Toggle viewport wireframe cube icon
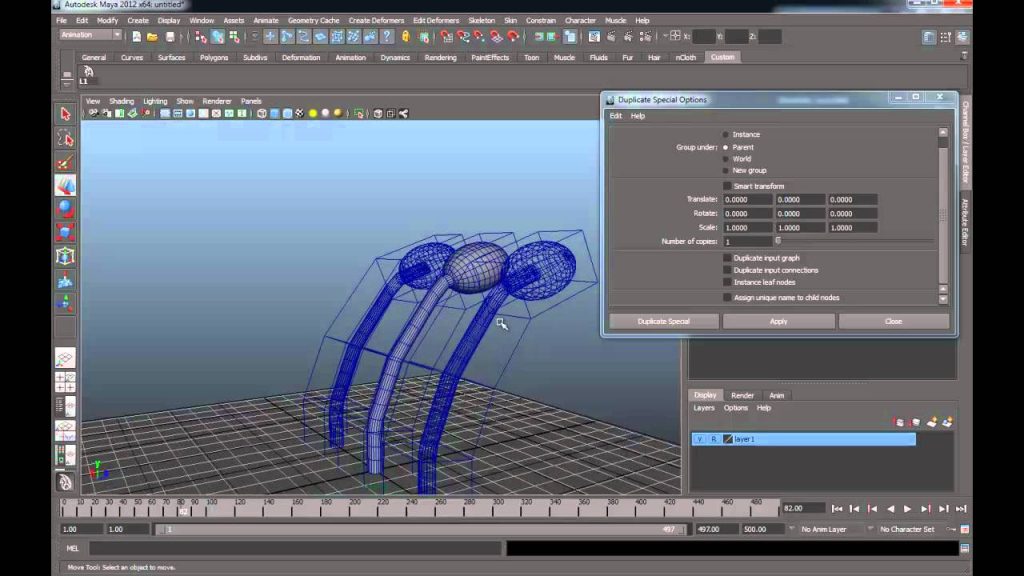Image resolution: width=1024 pixels, height=576 pixels. pyautogui.click(x=261, y=114)
